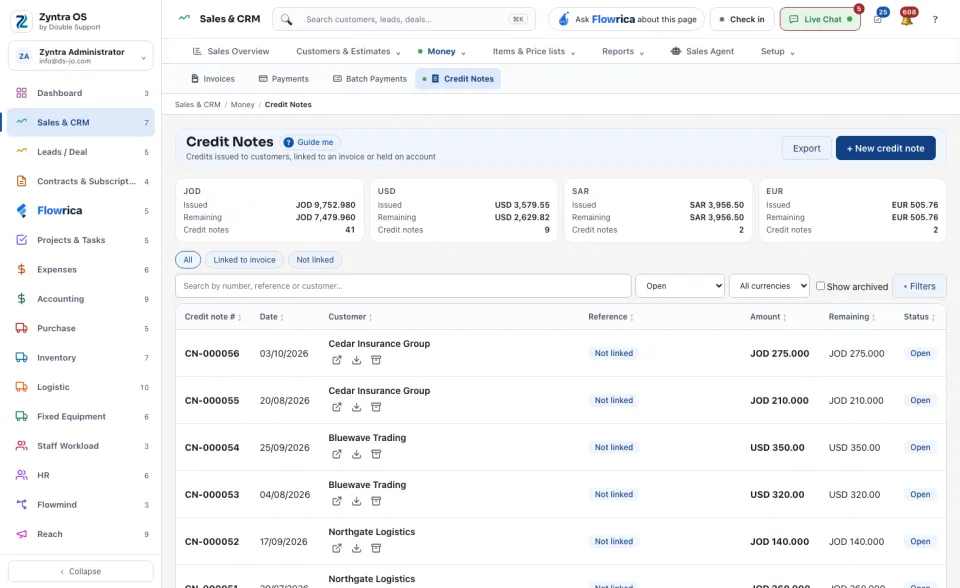Switch to the Payments tab
This screenshot has width=960, height=588.
point(283,79)
